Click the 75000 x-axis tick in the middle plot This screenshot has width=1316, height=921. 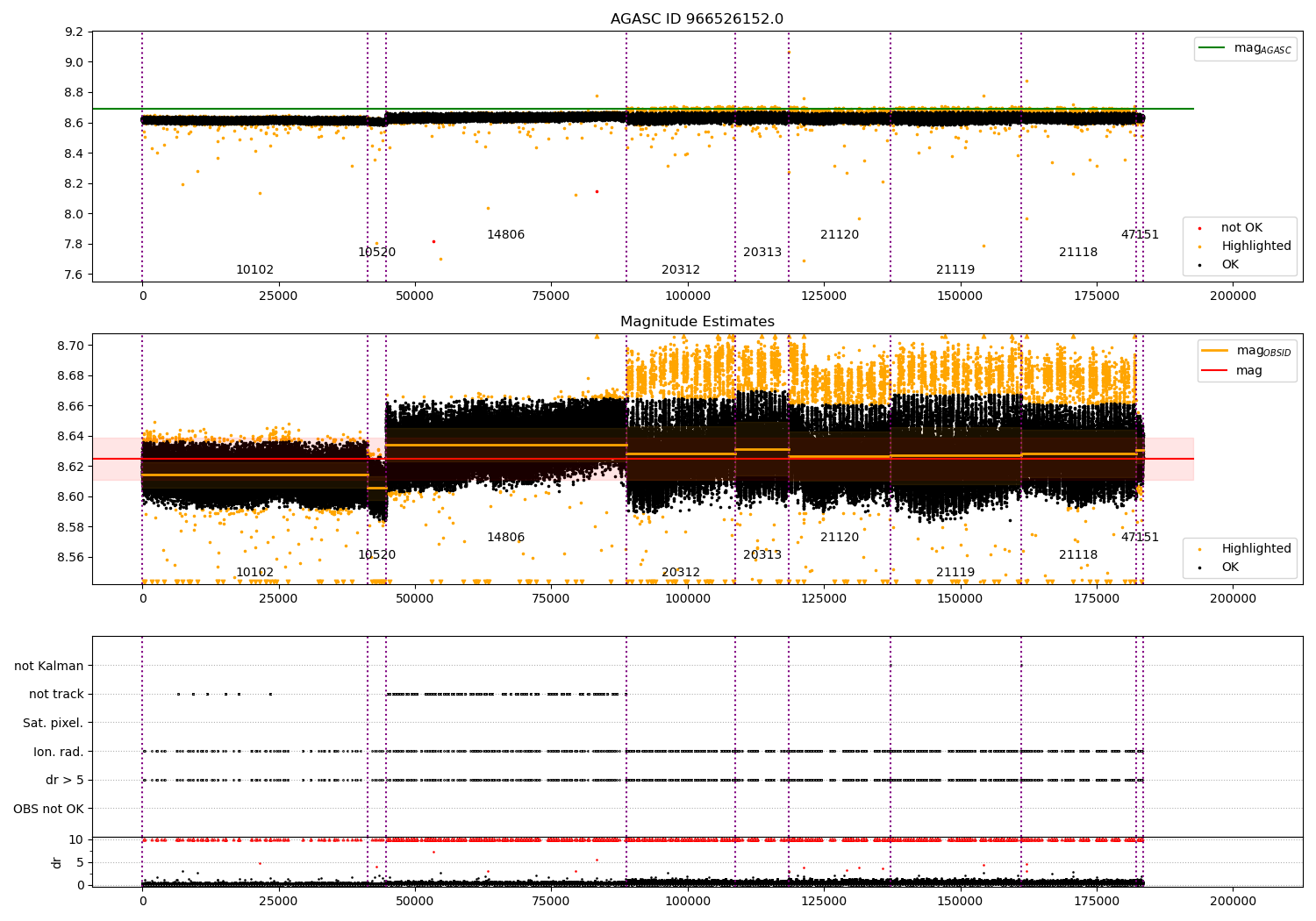click(551, 599)
